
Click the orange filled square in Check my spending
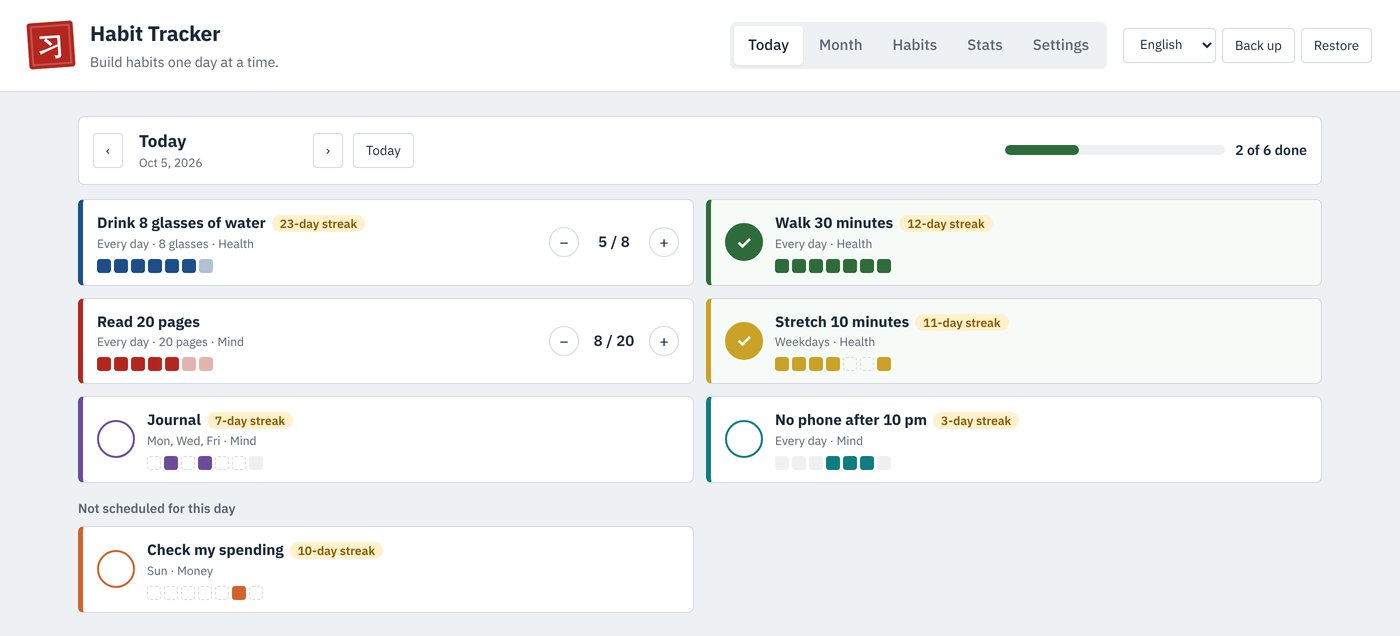point(239,593)
